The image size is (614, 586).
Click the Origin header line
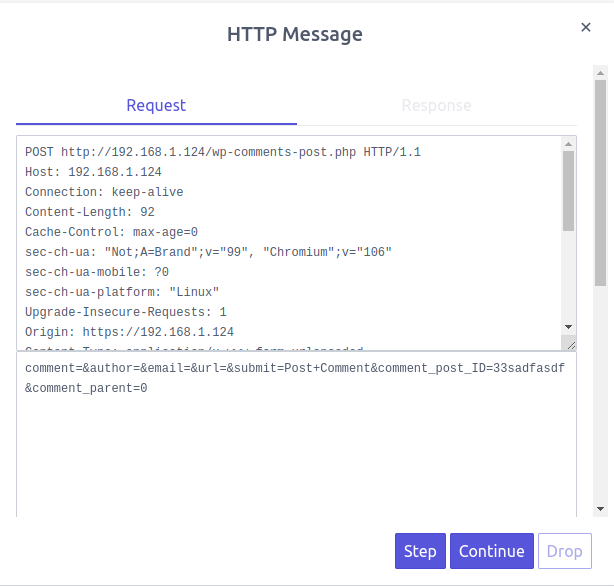coord(129,332)
